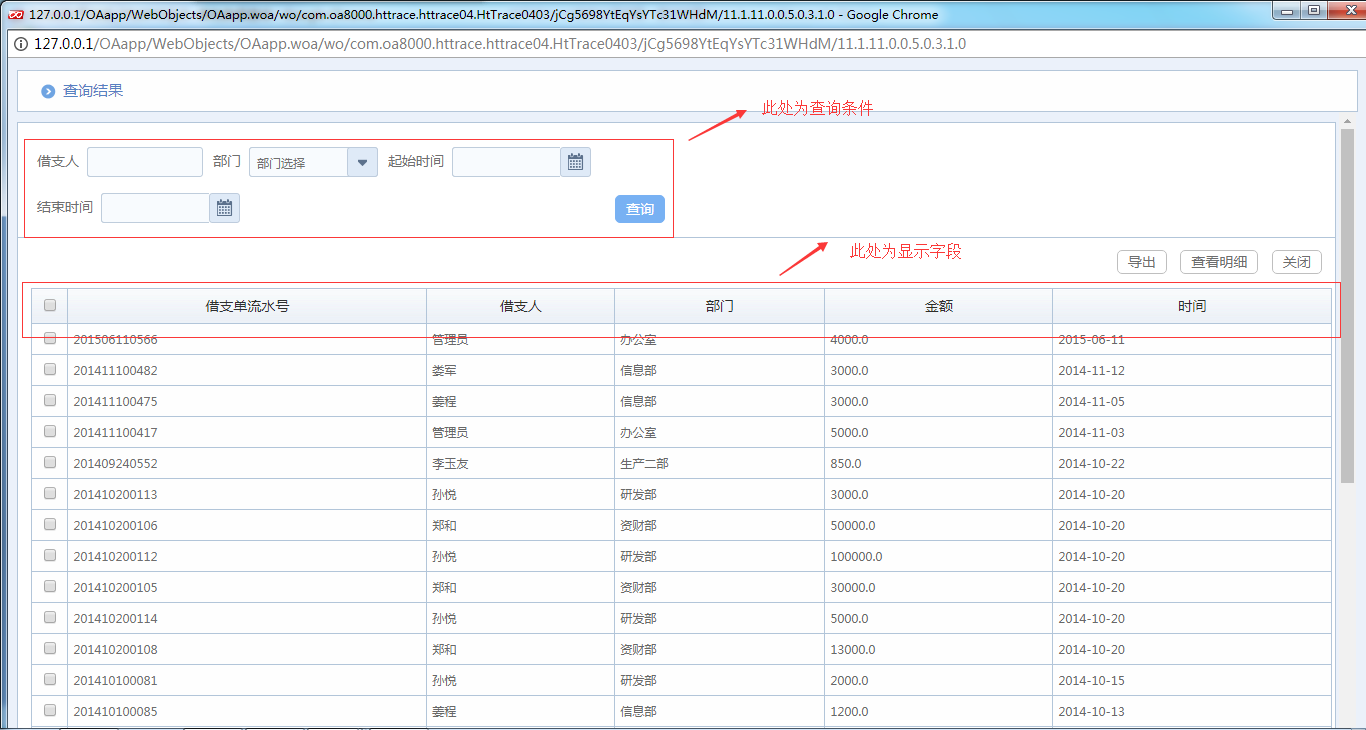Check the row for 201411100482
Image resolution: width=1366 pixels, height=730 pixels.
tap(50, 370)
